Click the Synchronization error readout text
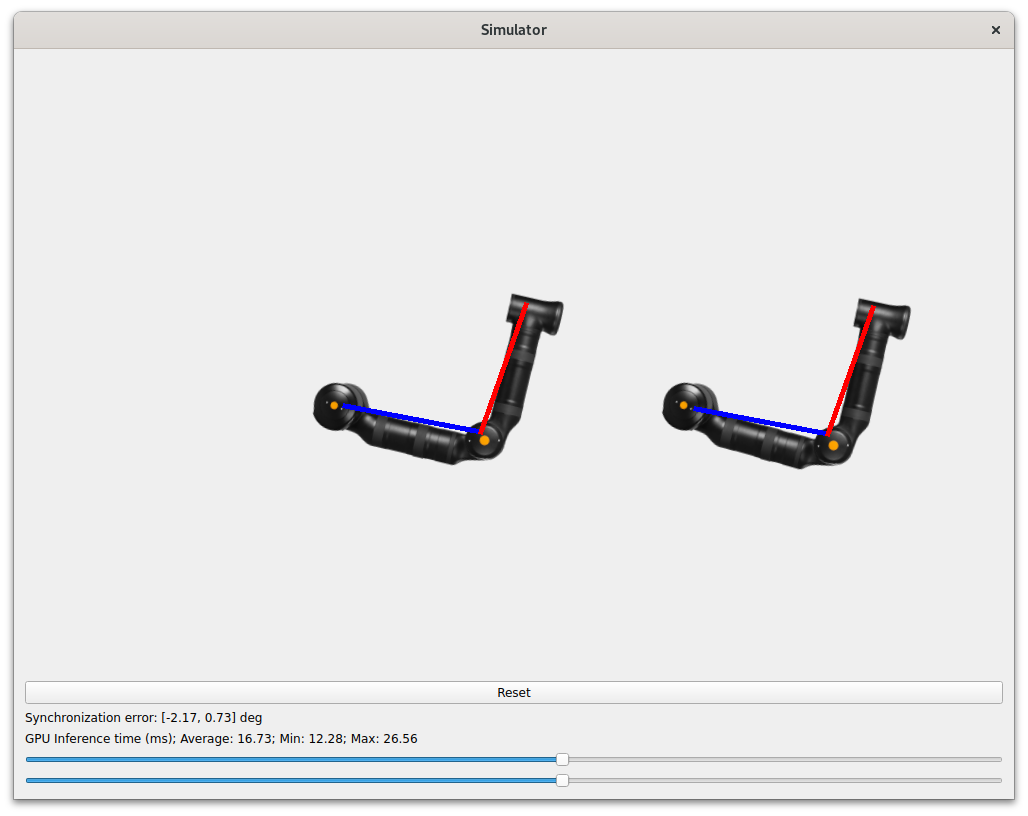The height and width of the screenshot is (816, 1028). click(144, 718)
